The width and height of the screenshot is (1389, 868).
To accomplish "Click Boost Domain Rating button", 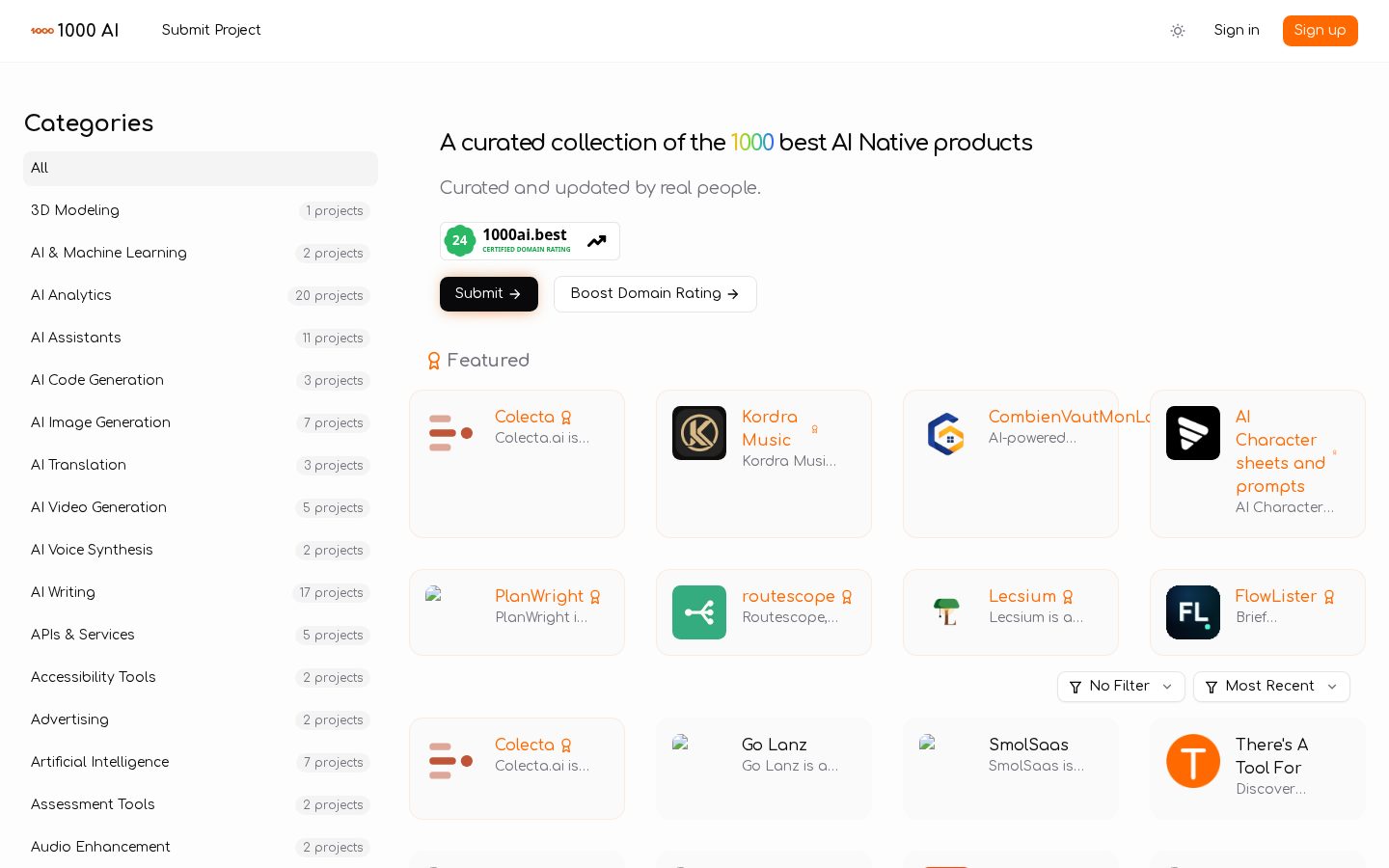I will (x=655, y=294).
